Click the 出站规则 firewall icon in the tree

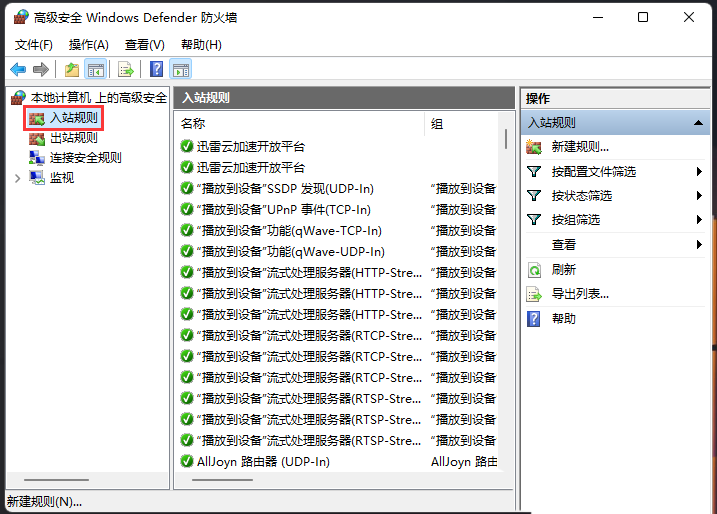tap(37, 138)
